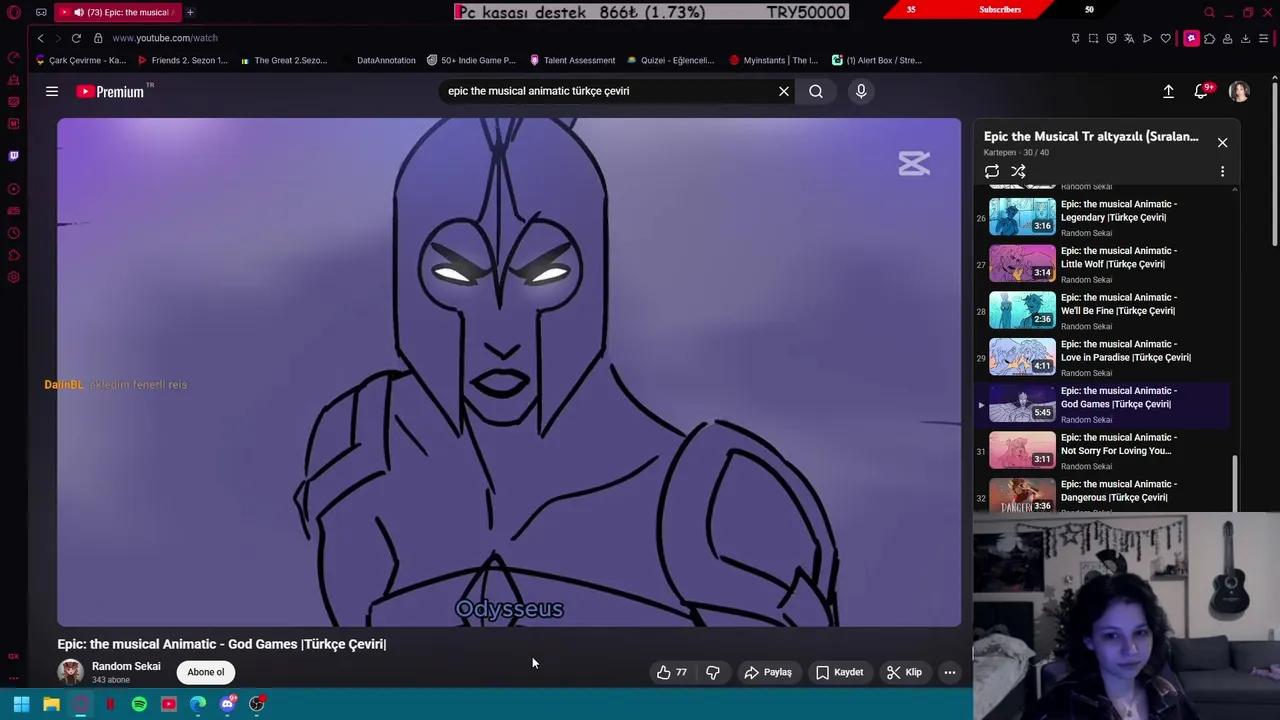This screenshot has width=1280, height=720.
Task: Play We'll Be Fine playlist item
Action: [x=1105, y=310]
